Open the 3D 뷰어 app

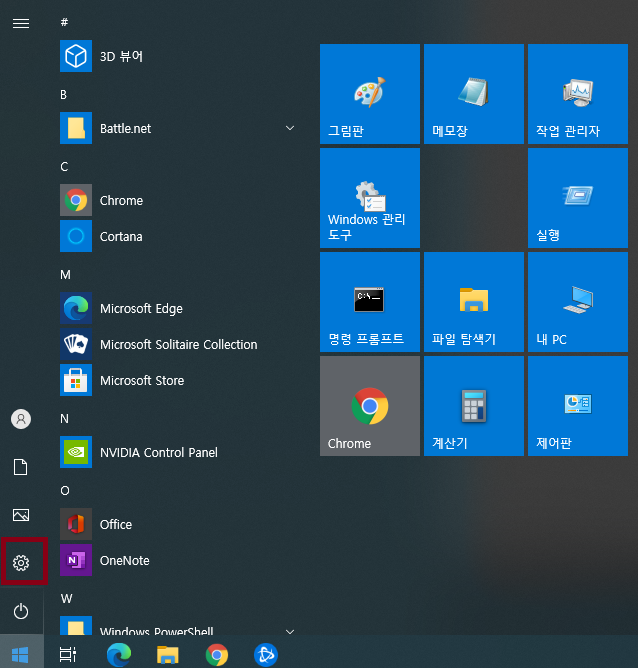(x=179, y=56)
